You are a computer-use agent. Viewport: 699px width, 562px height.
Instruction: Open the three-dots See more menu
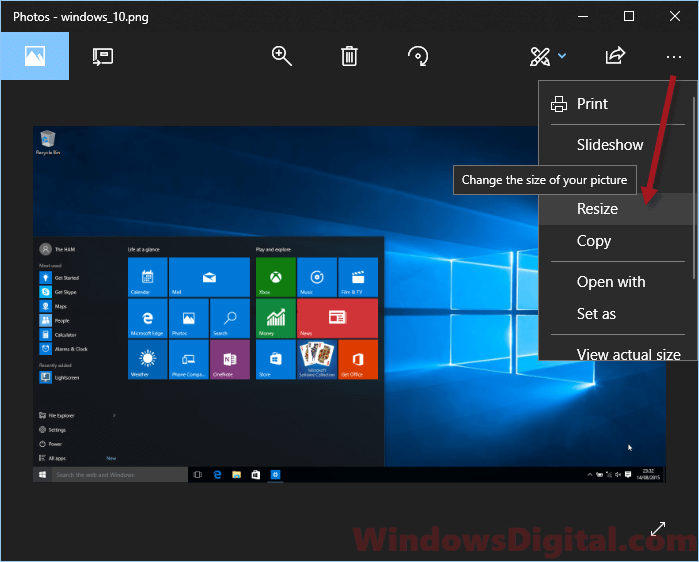coord(674,57)
